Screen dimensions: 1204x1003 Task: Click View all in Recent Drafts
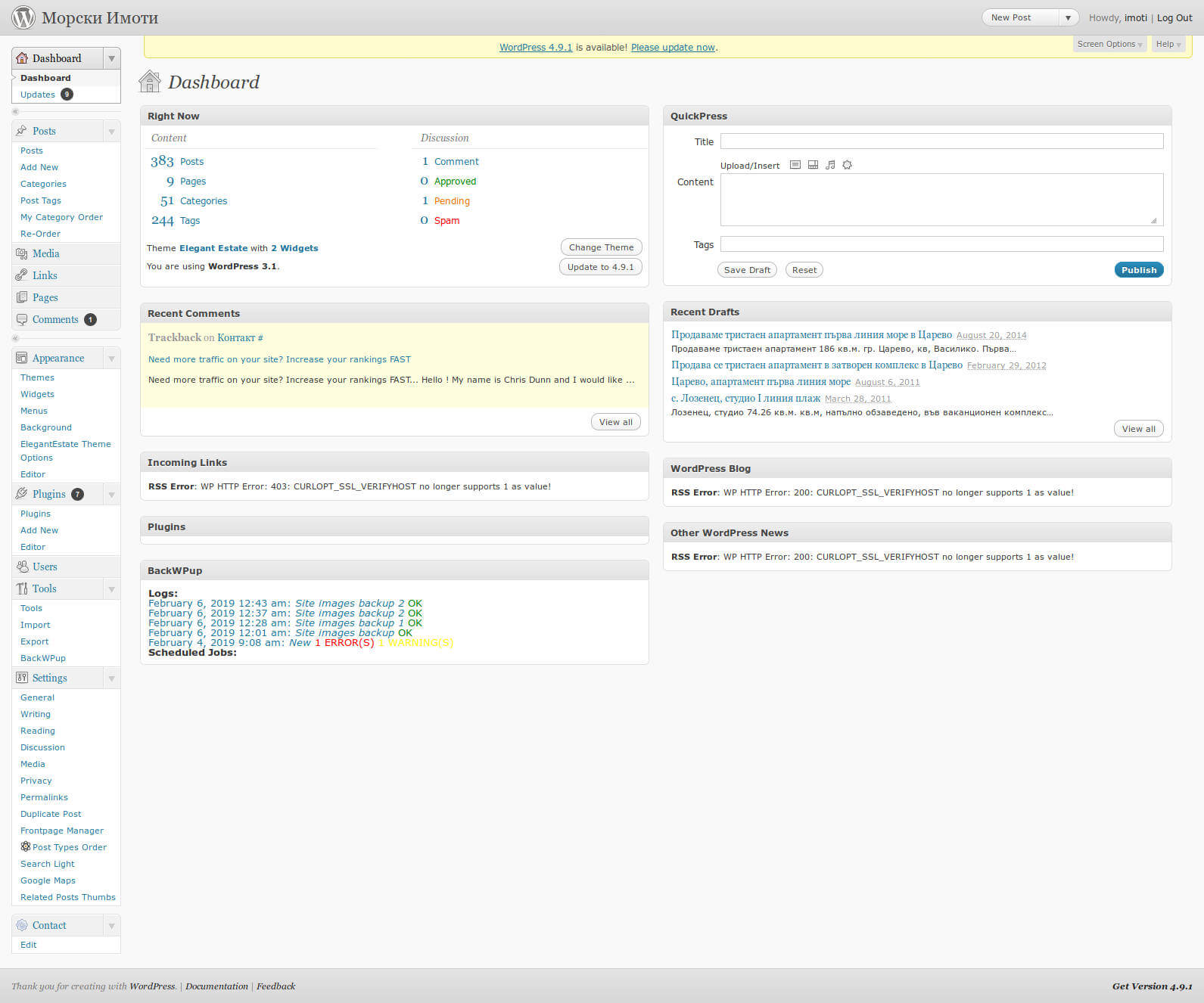tap(1139, 429)
